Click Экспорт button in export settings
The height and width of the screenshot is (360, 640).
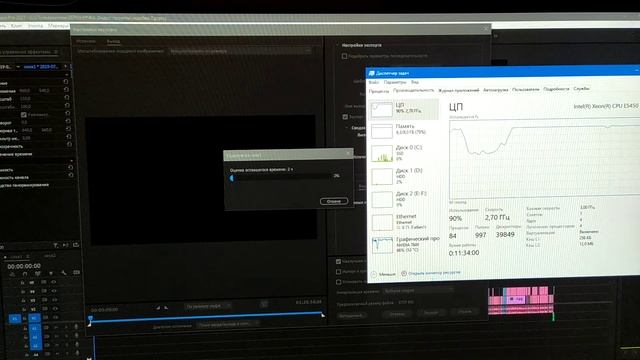pos(431,313)
